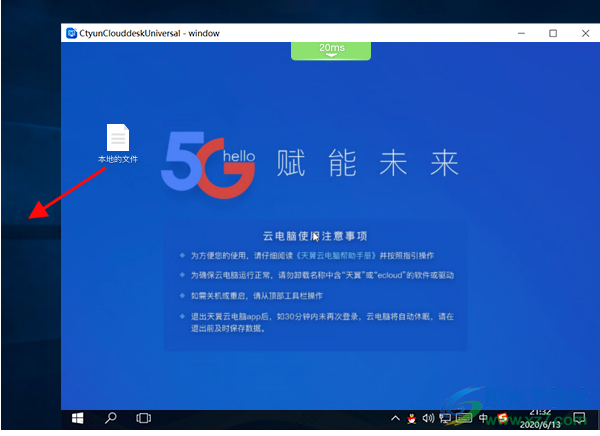Open the network status tray icon
600x436 pixels.
pyautogui.click(x=445, y=418)
